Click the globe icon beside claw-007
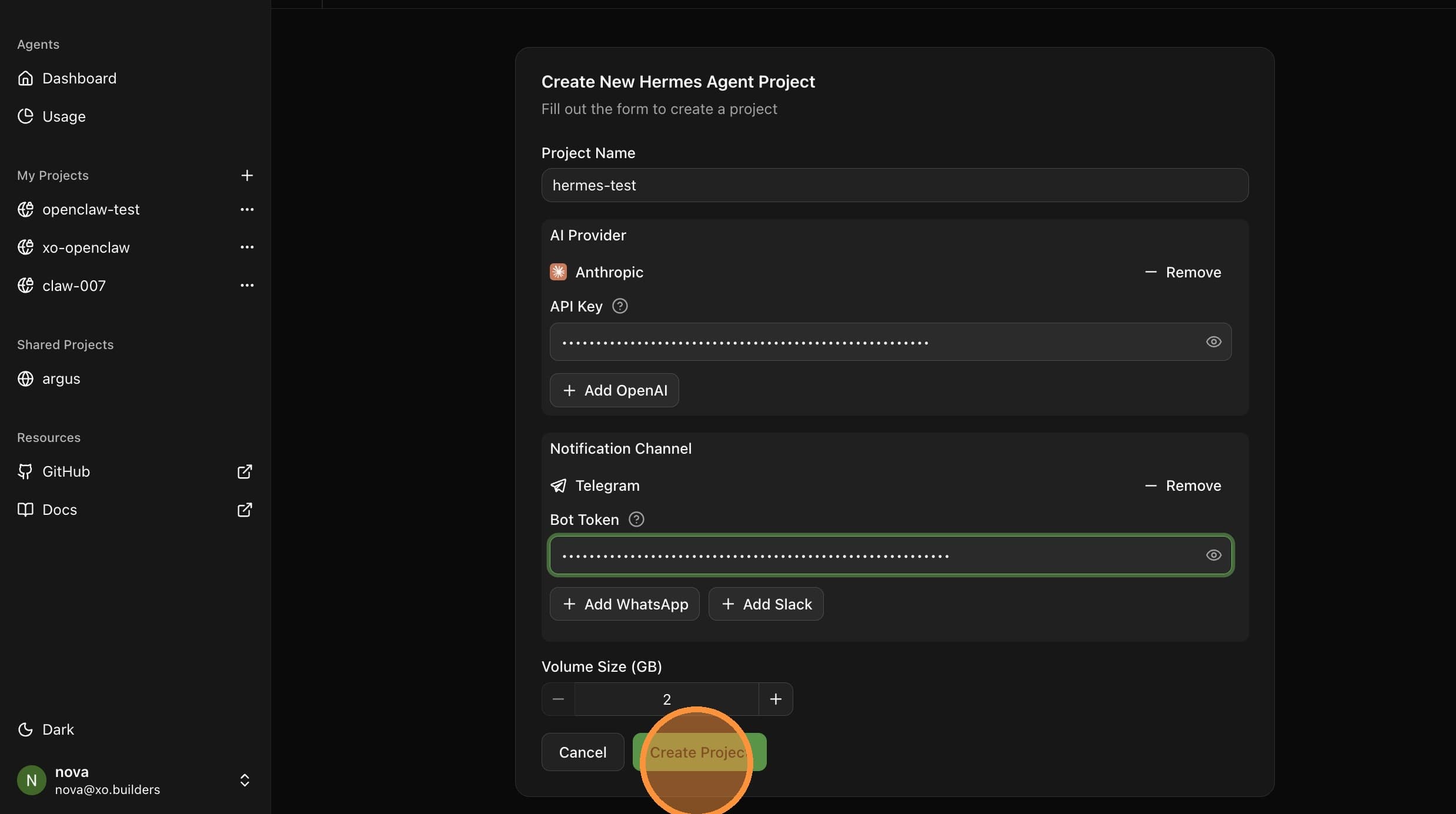This screenshot has width=1456, height=814. pos(25,286)
